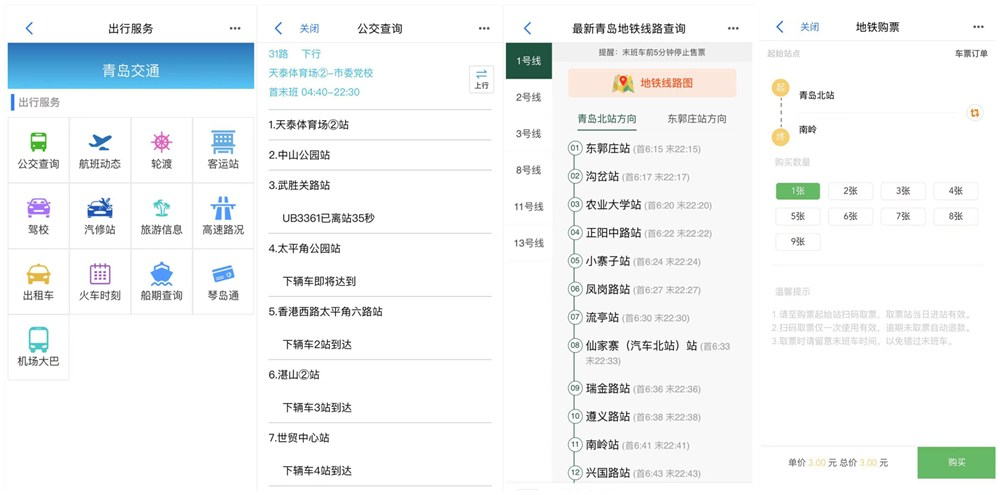Image resolution: width=1000 pixels, height=495 pixels.
Task: Open more options in 地铁购票 header
Action: pos(978,28)
